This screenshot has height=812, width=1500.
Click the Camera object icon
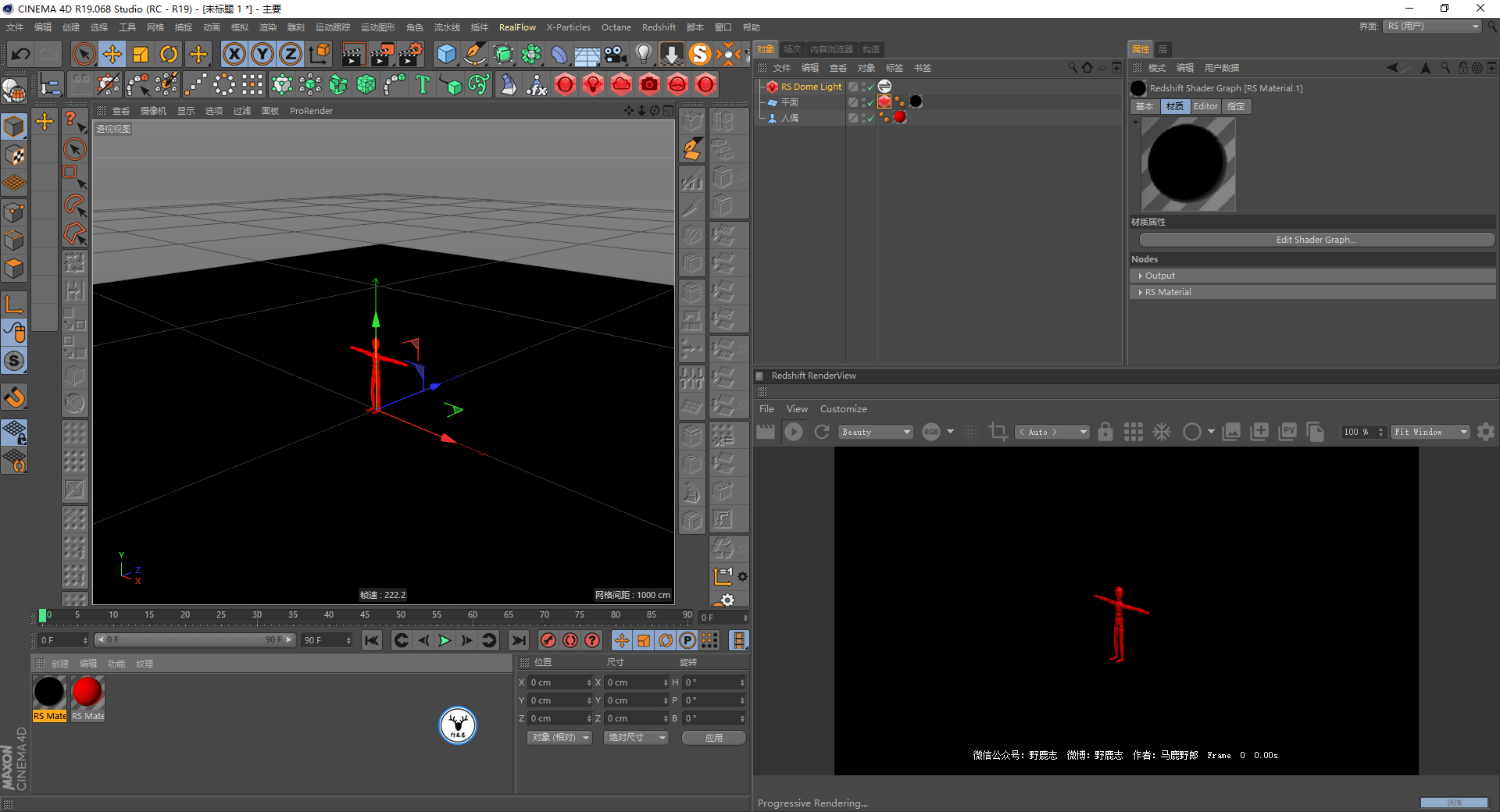(x=616, y=54)
